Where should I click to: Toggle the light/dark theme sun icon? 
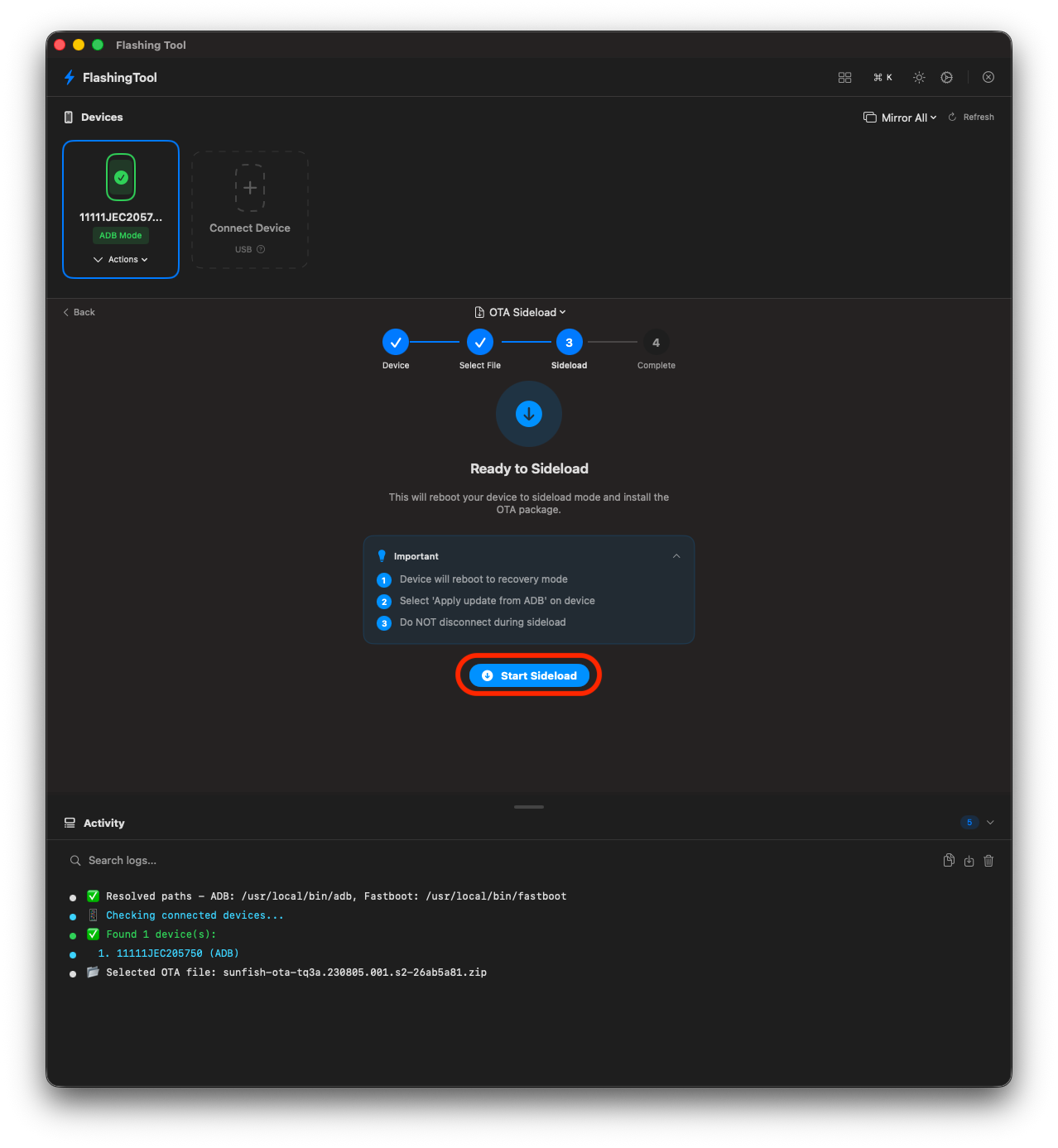(x=919, y=77)
